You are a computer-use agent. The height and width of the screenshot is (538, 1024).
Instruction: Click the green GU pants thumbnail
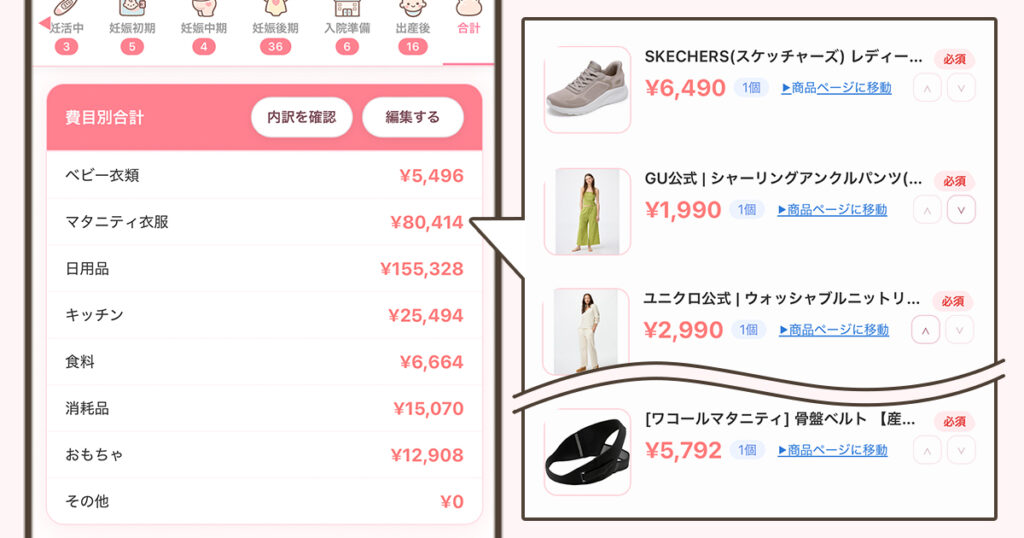(587, 211)
